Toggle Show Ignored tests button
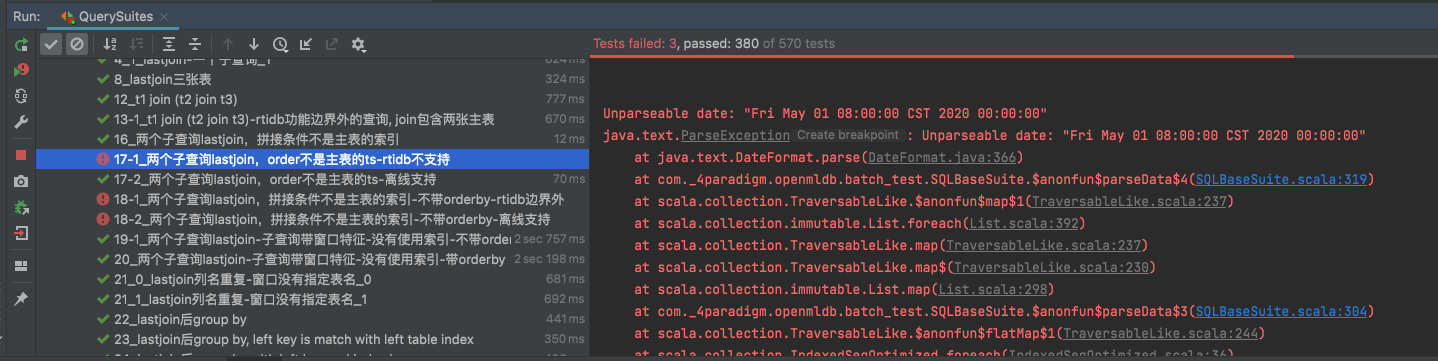The height and width of the screenshot is (361, 1438). (77, 44)
